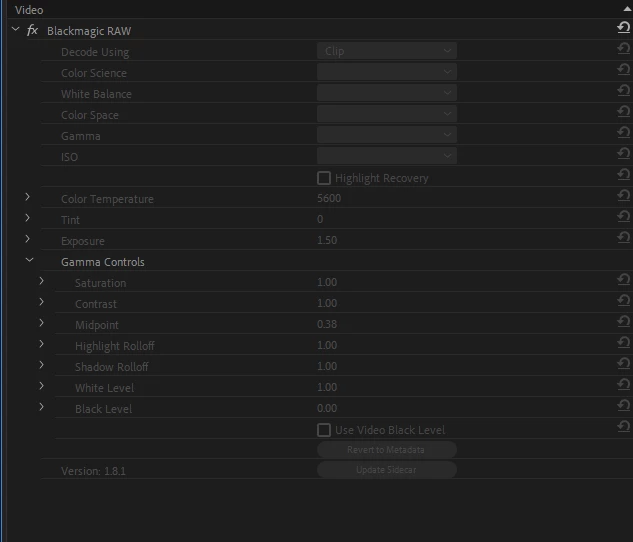The height and width of the screenshot is (542, 633).
Task: Reset the Exposure value
Action: (623, 237)
